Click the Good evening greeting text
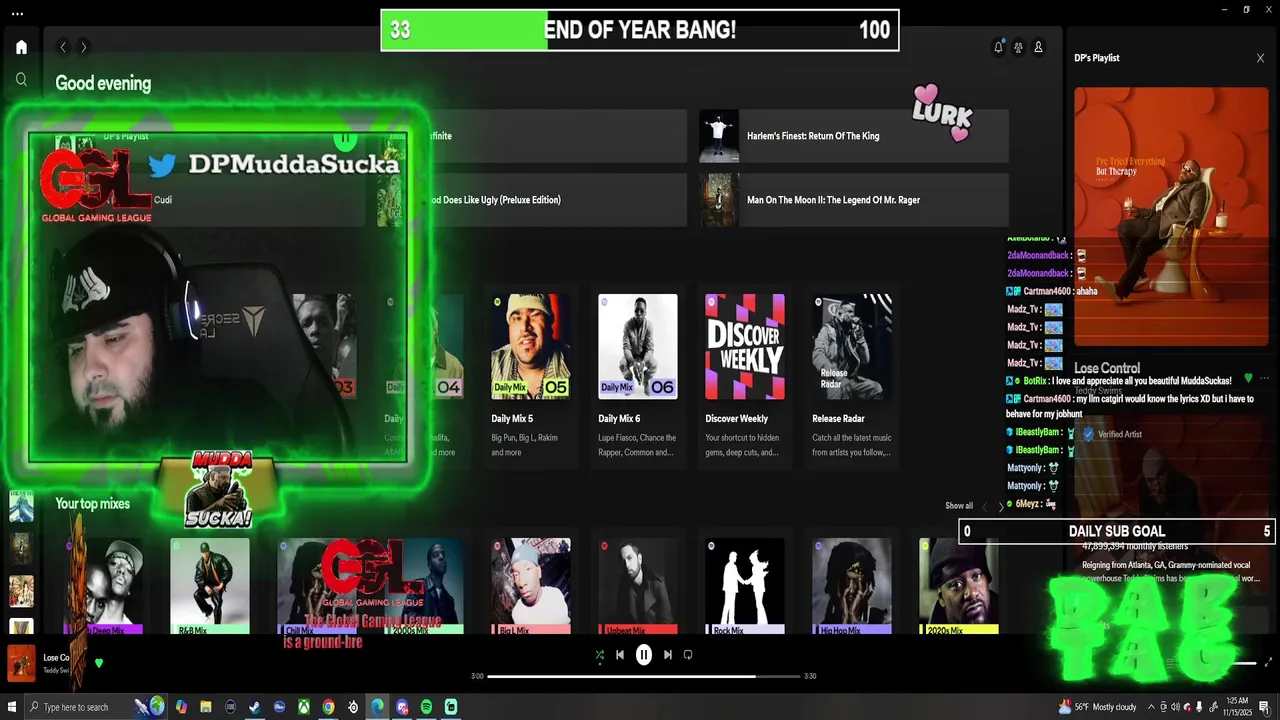 tap(103, 84)
